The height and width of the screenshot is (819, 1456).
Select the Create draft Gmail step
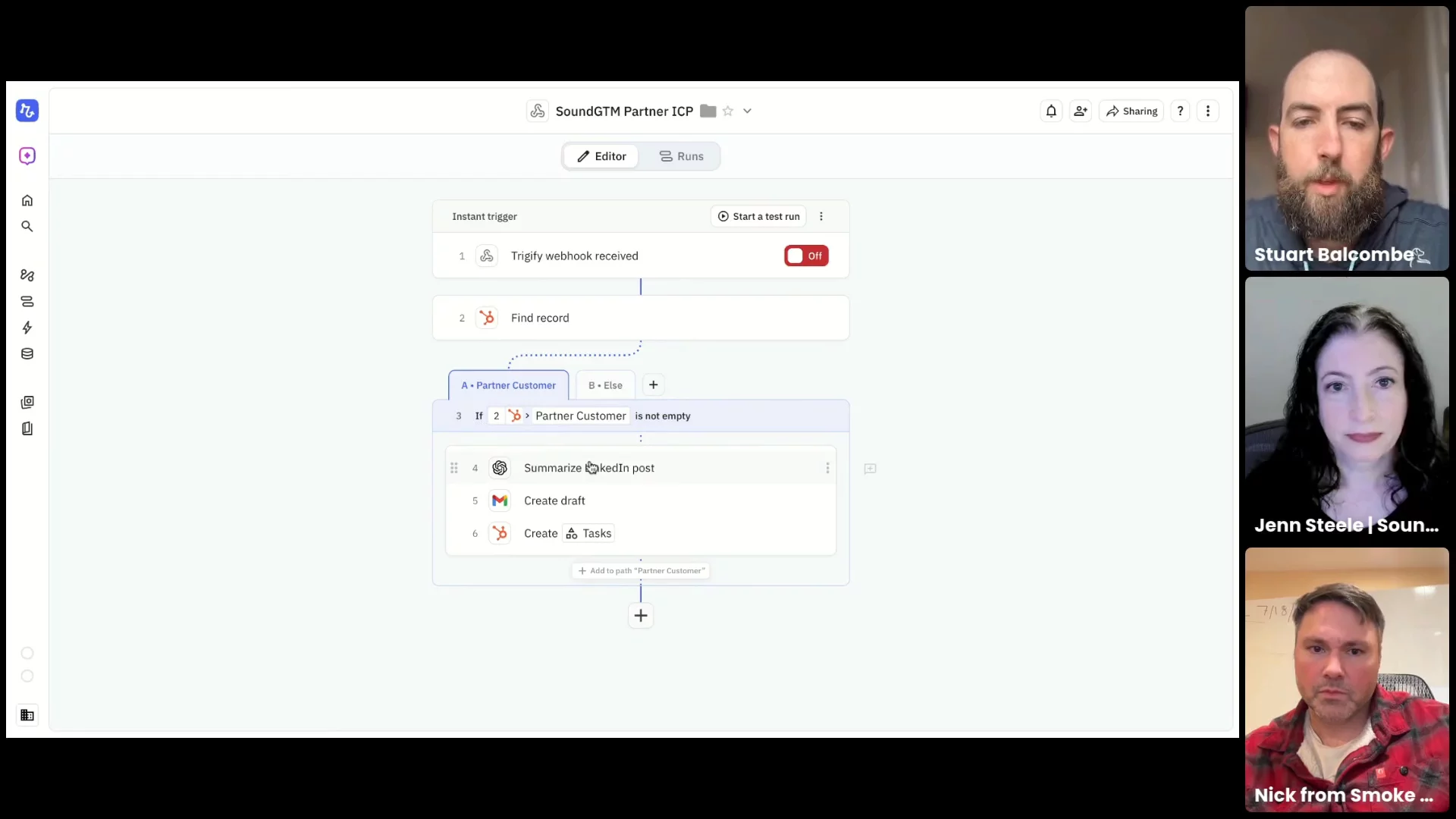click(554, 500)
